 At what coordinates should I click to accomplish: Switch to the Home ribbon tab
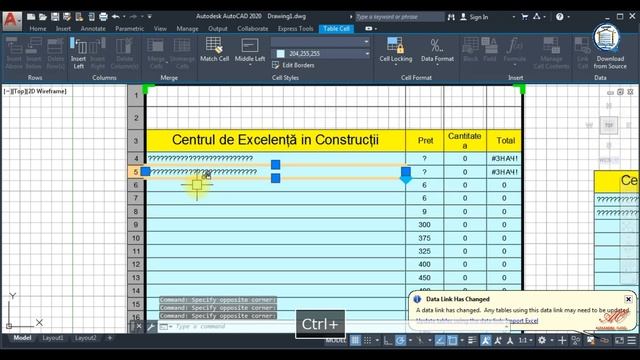38,29
